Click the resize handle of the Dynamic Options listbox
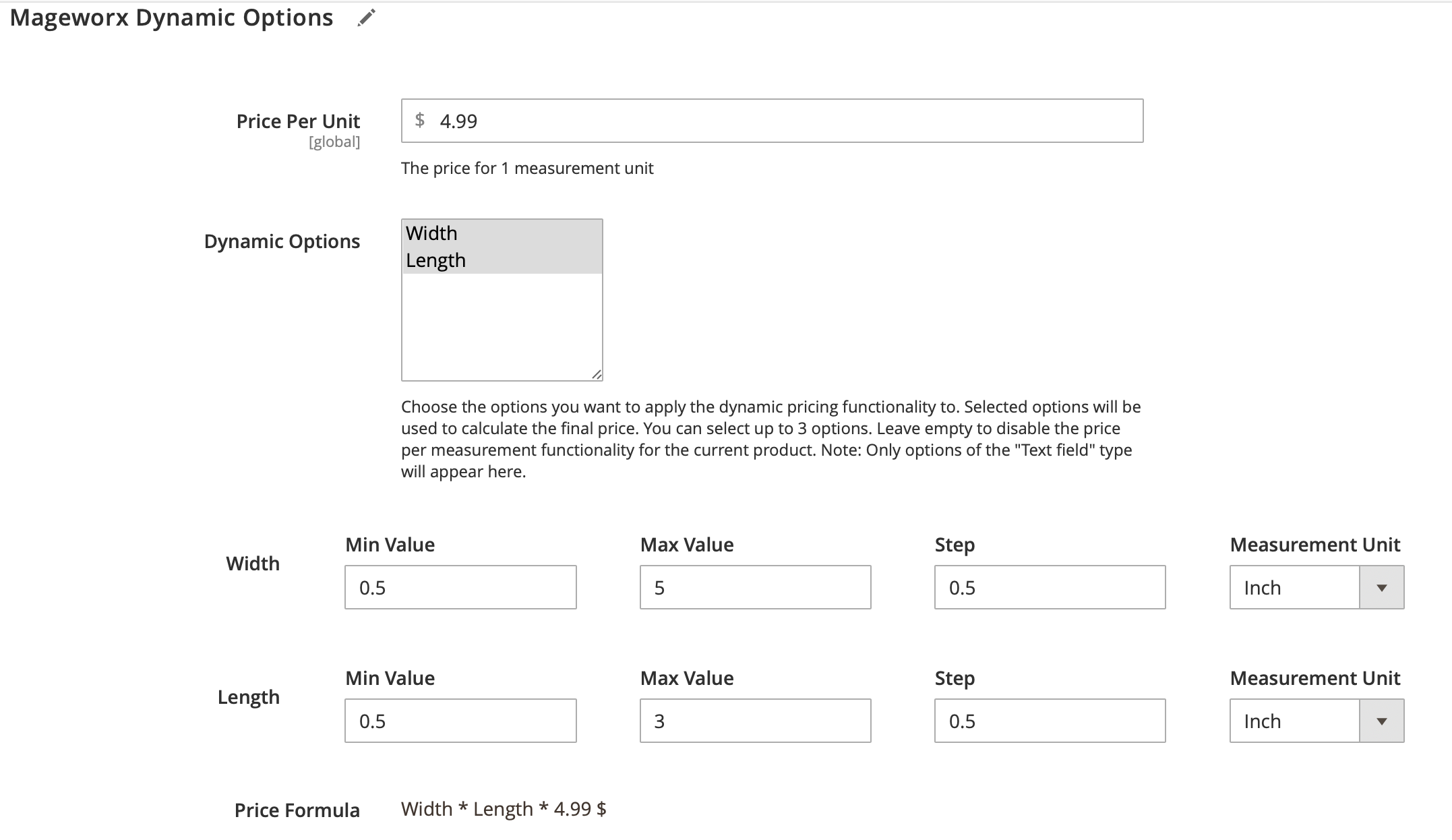This screenshot has width=1452, height=840. point(597,375)
